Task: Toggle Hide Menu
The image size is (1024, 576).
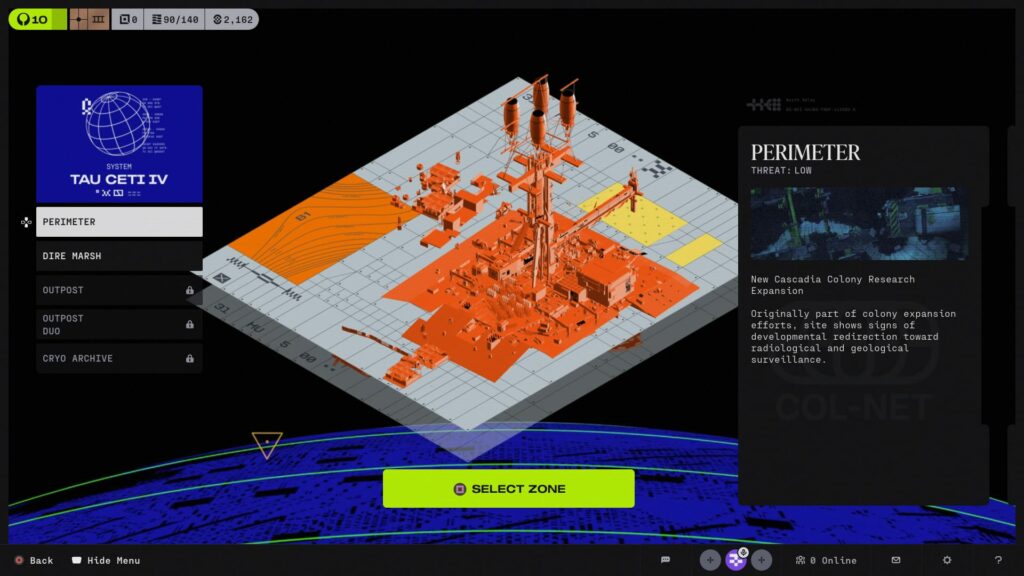Action: [x=105, y=560]
